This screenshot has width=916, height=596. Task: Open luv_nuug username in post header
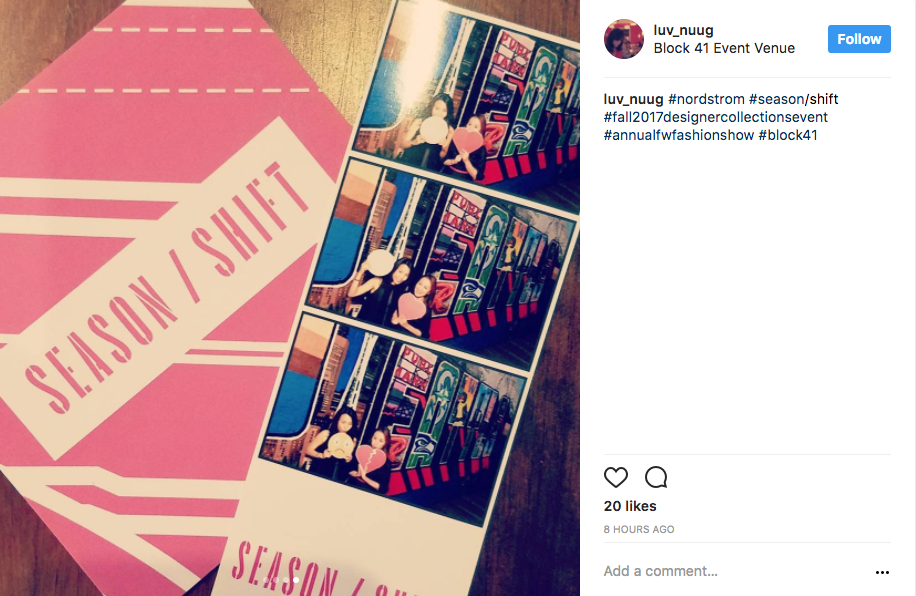(683, 30)
